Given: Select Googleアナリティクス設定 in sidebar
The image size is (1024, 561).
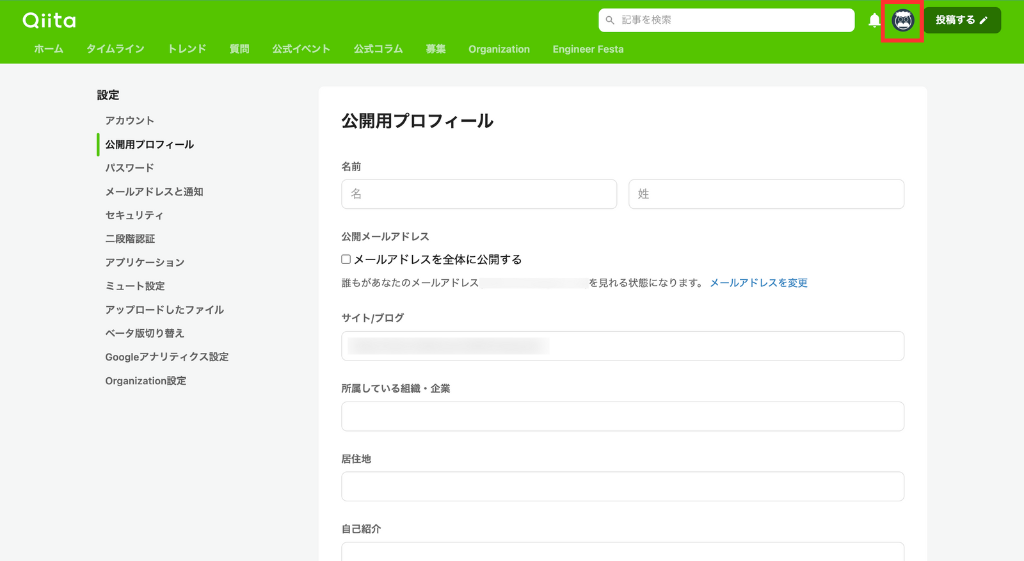Looking at the screenshot, I should pyautogui.click(x=167, y=357).
